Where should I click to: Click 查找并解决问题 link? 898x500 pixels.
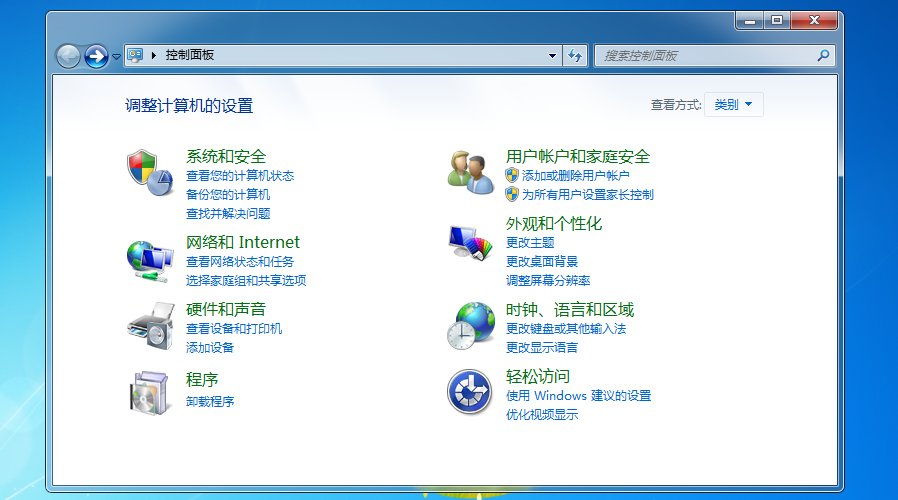(227, 214)
